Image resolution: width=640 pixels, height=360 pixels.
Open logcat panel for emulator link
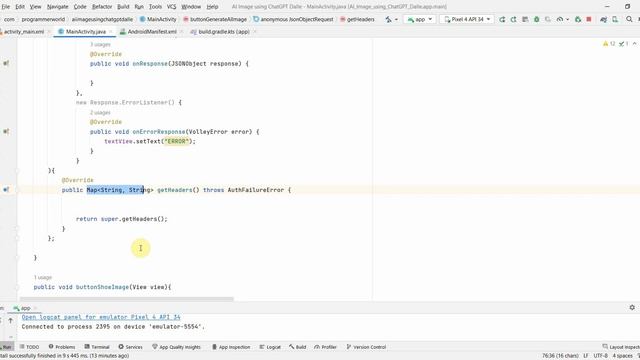(101, 317)
